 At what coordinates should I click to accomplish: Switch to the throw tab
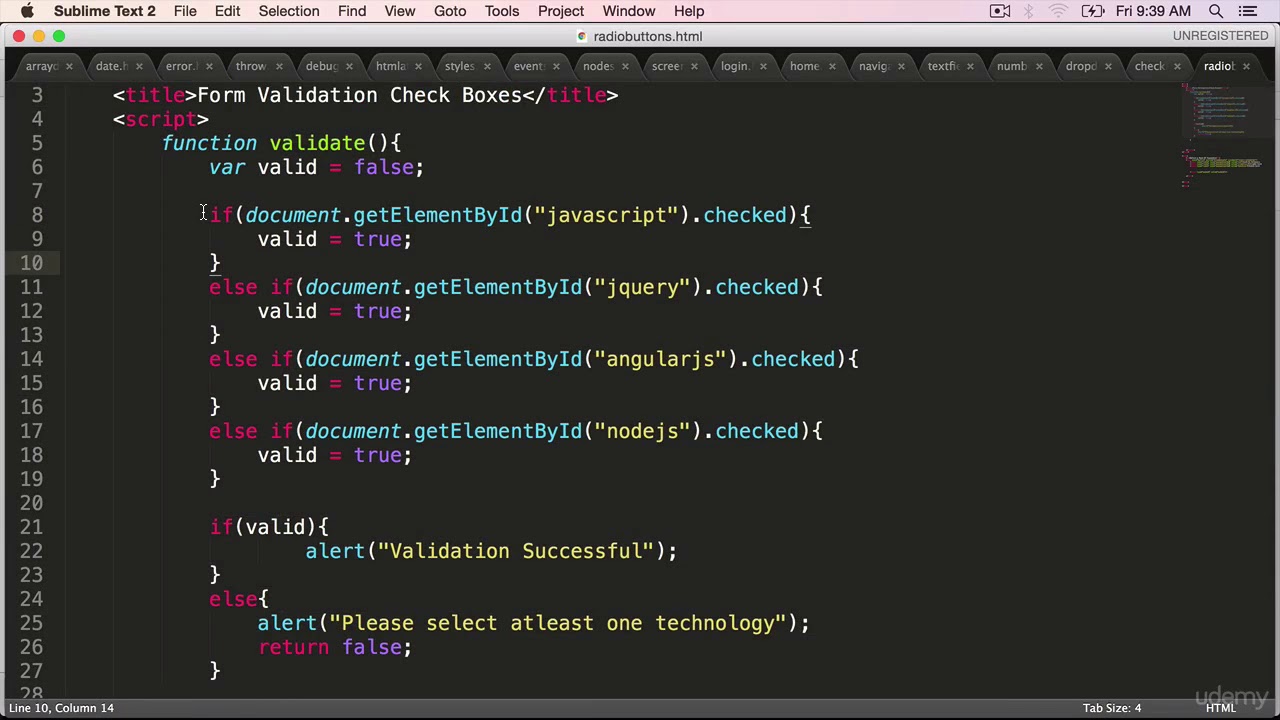[250, 67]
